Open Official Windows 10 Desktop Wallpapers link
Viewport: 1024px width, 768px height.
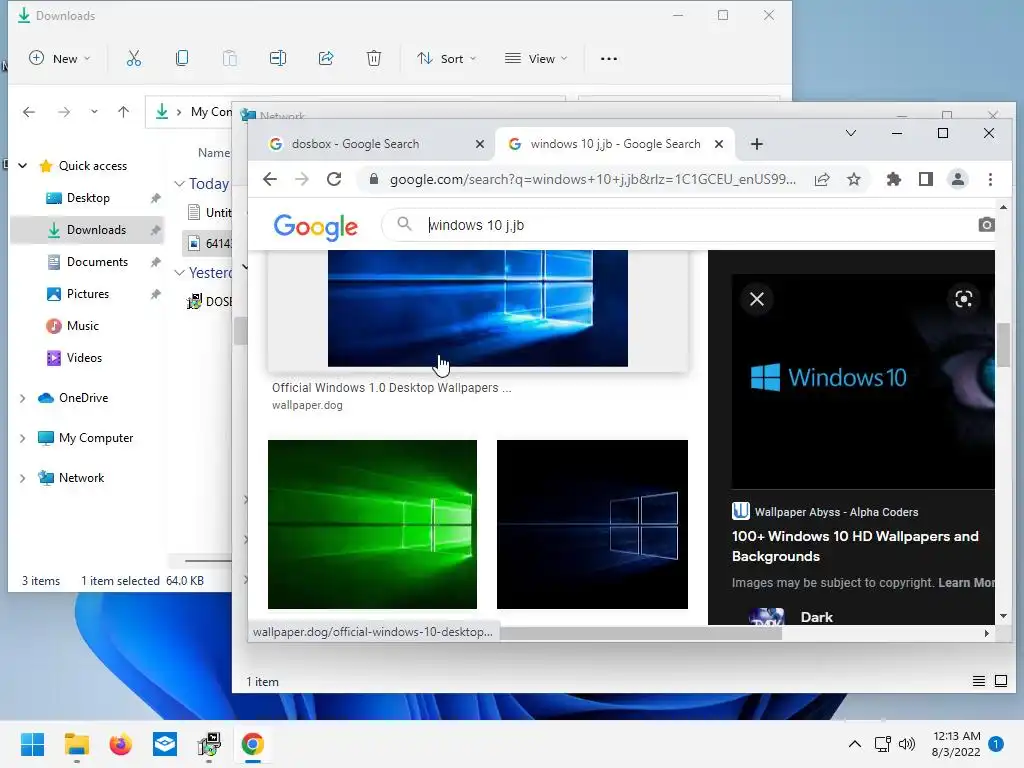[392, 388]
